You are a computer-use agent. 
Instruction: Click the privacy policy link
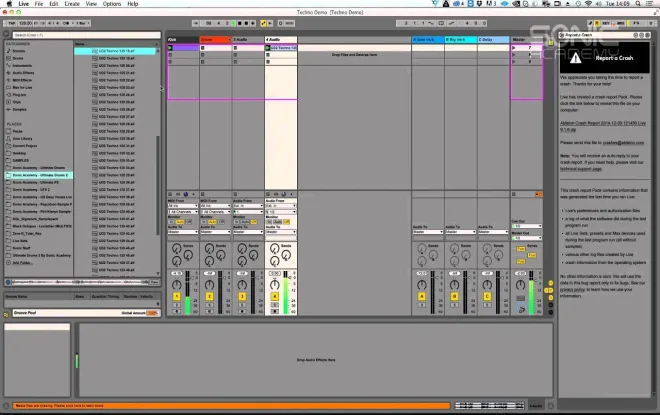point(572,290)
